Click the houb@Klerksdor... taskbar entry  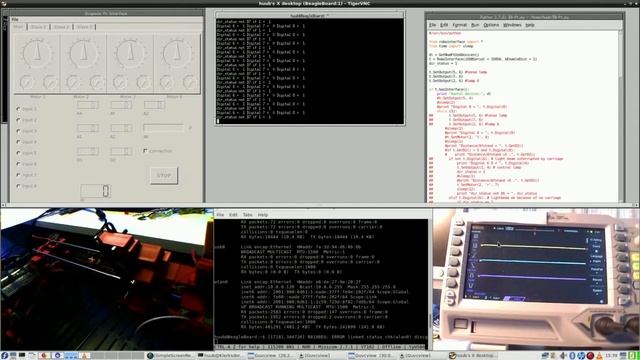(x=220, y=356)
